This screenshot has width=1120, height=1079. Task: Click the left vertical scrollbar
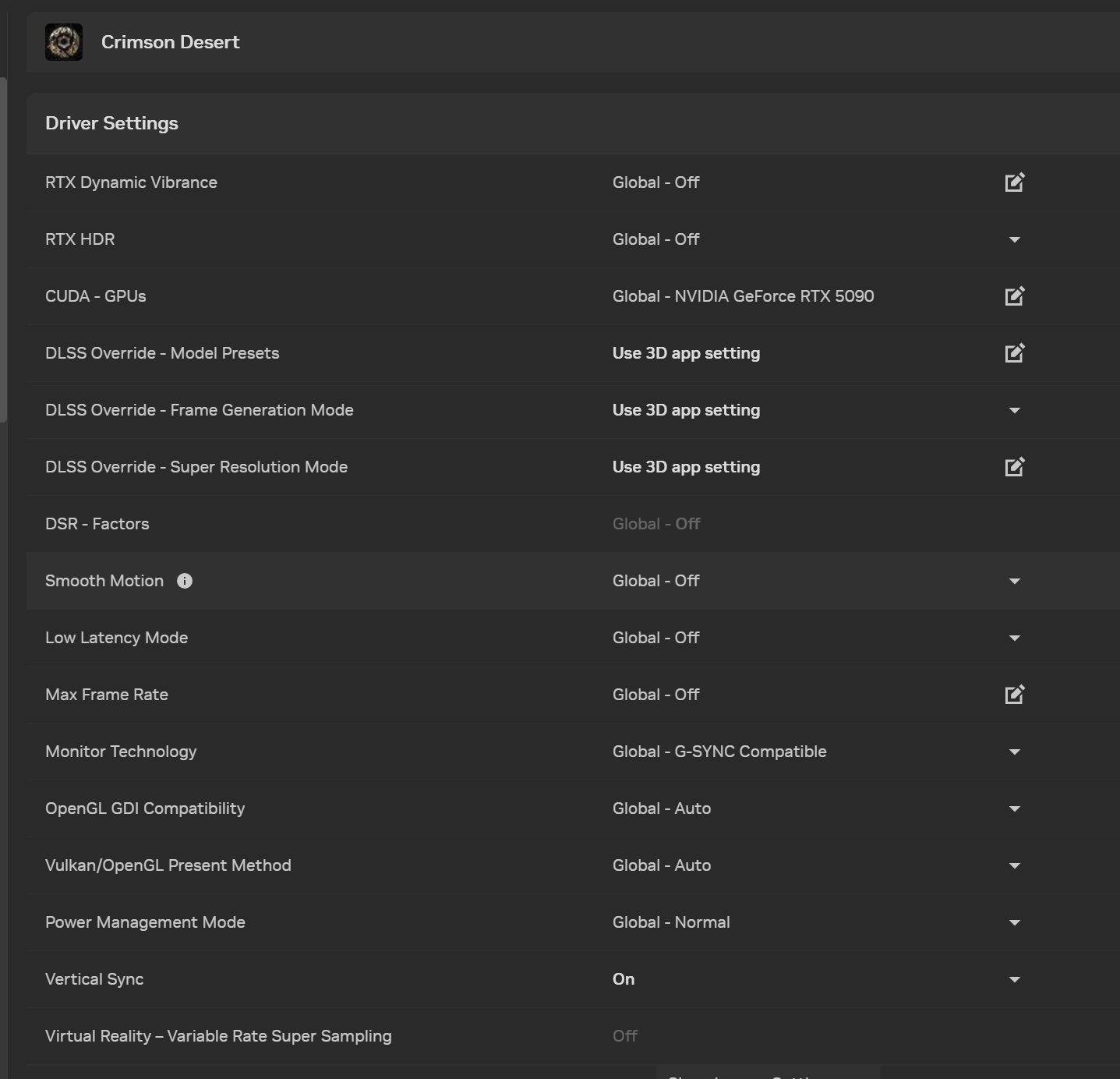click(4, 249)
